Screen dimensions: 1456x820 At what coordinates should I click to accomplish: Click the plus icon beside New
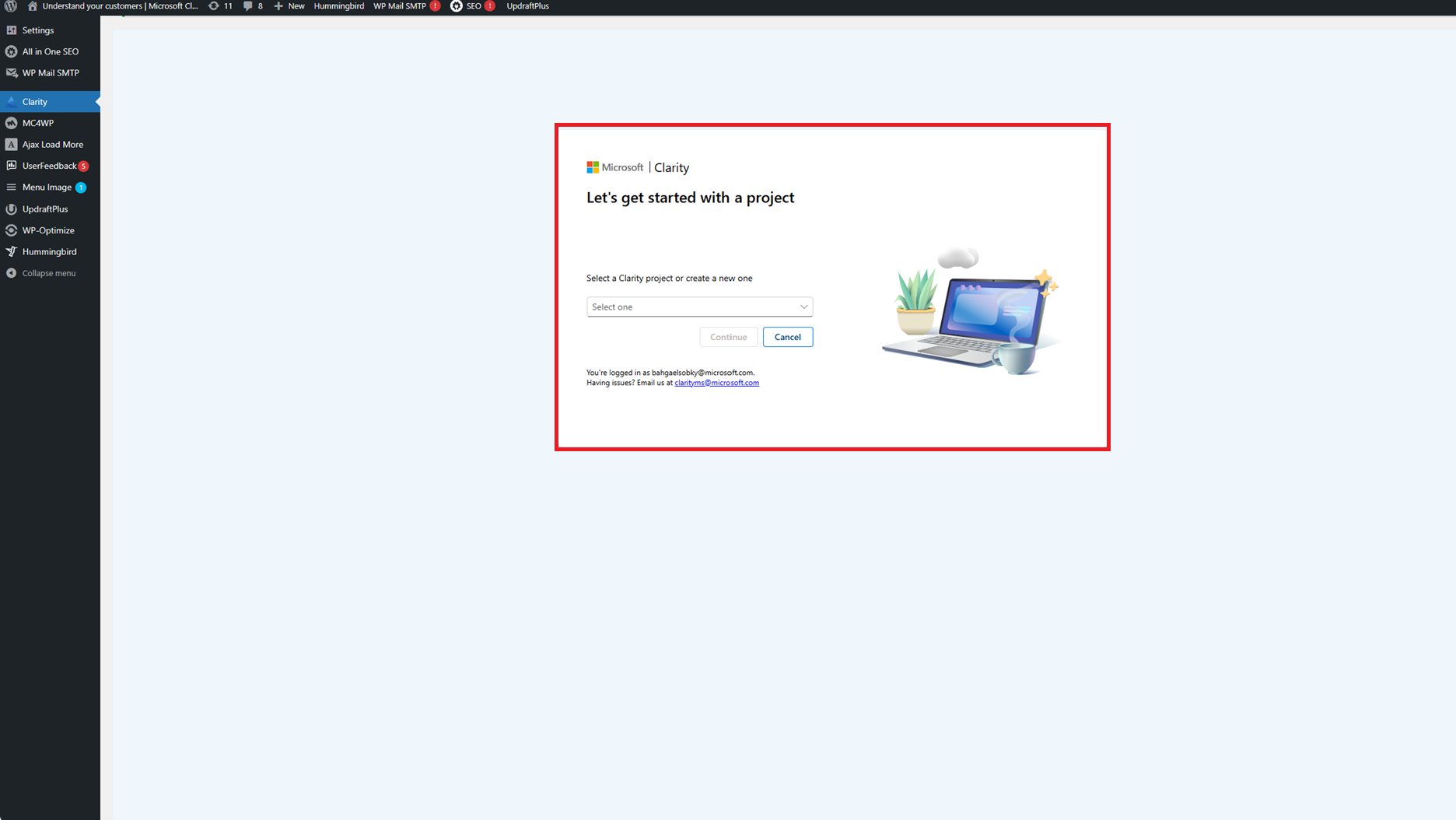point(278,5)
